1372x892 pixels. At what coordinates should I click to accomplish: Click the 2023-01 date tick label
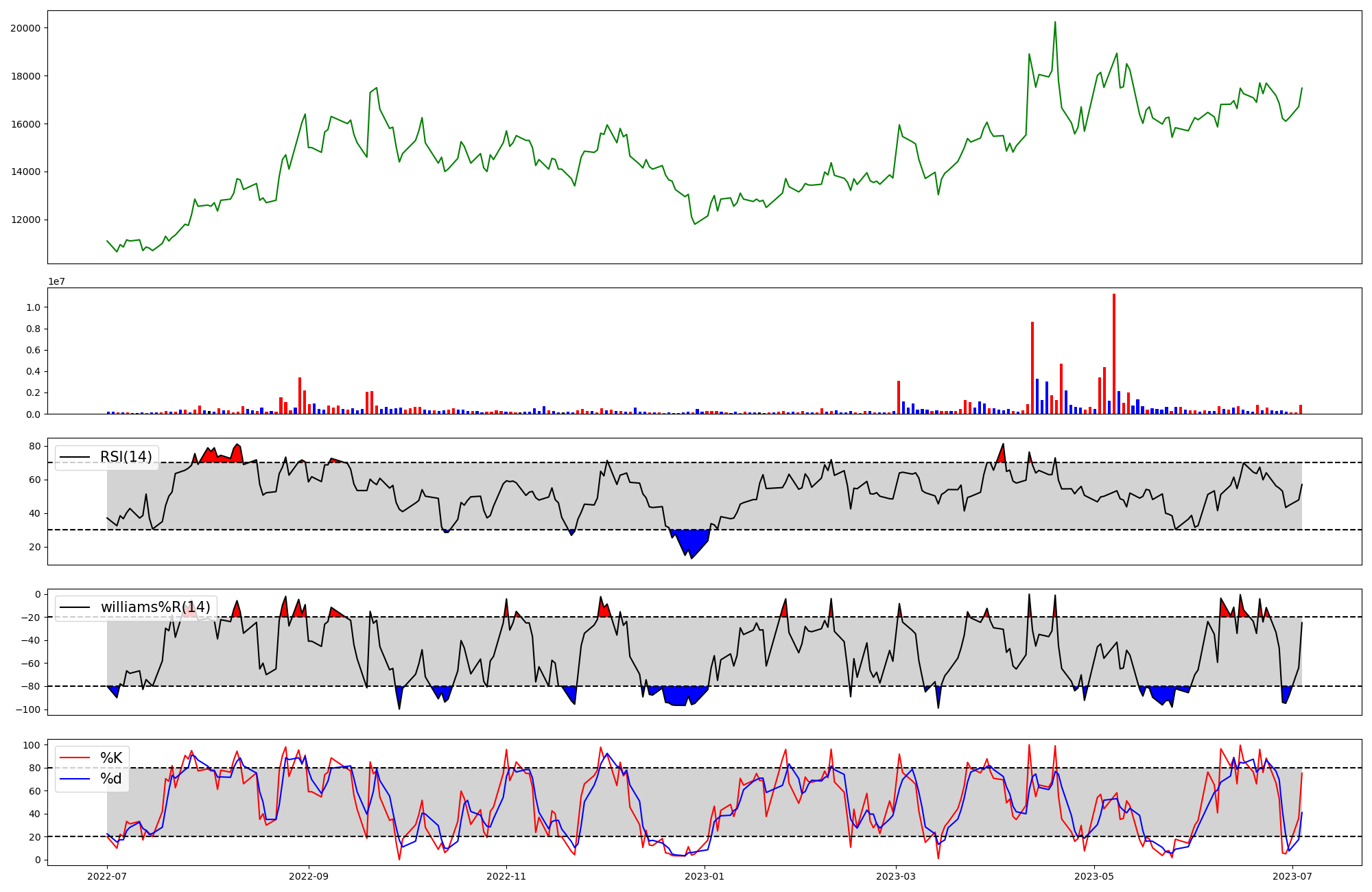[x=705, y=876]
